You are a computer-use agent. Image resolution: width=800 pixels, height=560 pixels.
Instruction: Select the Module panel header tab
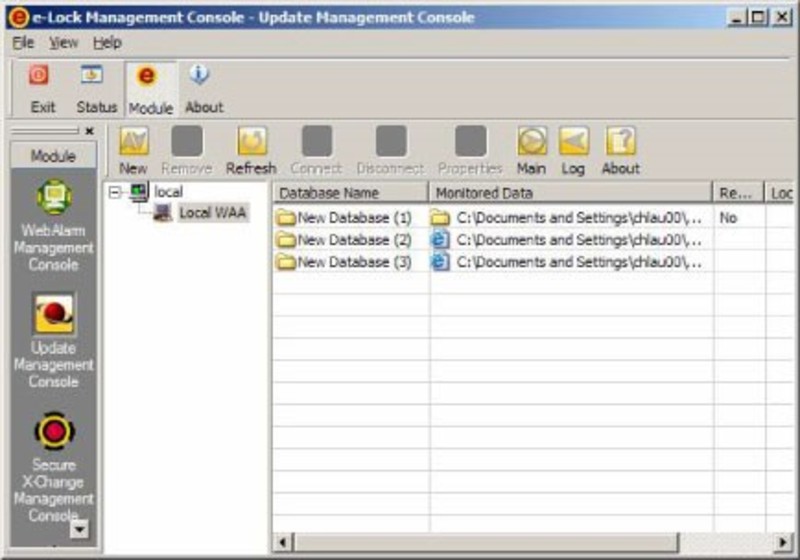tap(53, 156)
